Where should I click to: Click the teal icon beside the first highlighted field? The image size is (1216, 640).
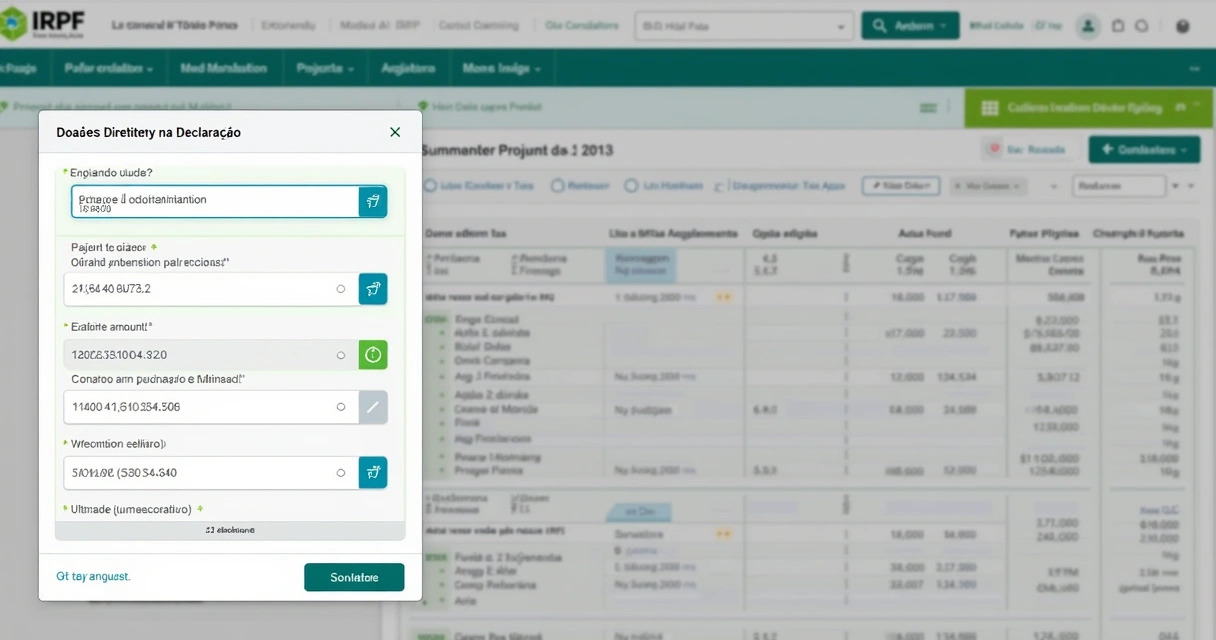coord(372,202)
